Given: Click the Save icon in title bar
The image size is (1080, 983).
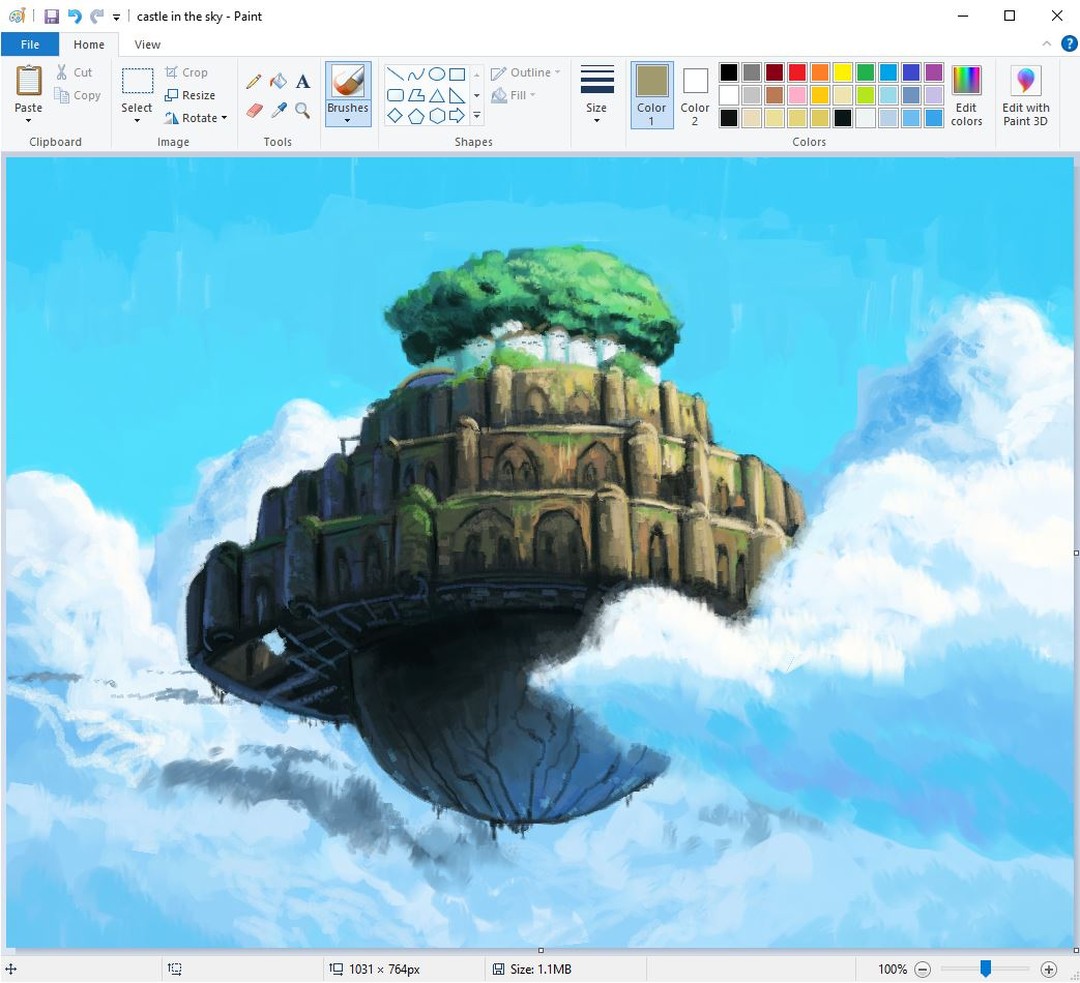Looking at the screenshot, I should coord(52,16).
